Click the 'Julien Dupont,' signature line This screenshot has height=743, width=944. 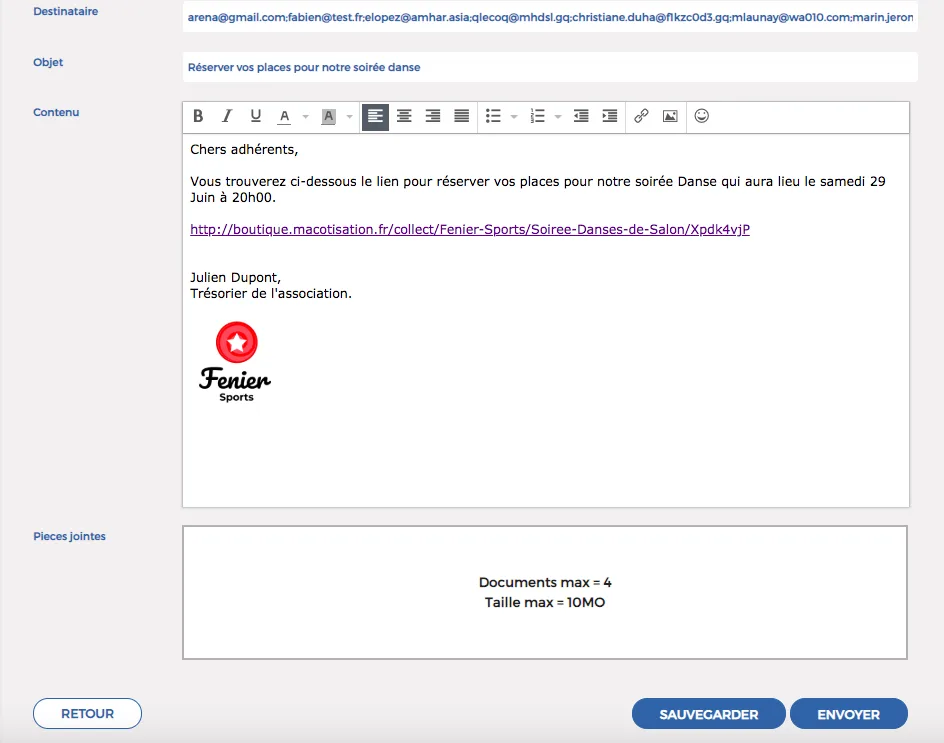point(235,278)
